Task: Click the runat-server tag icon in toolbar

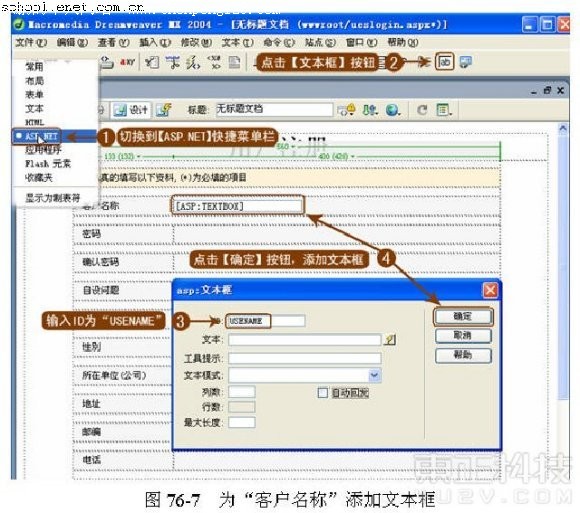Action: tap(213, 63)
